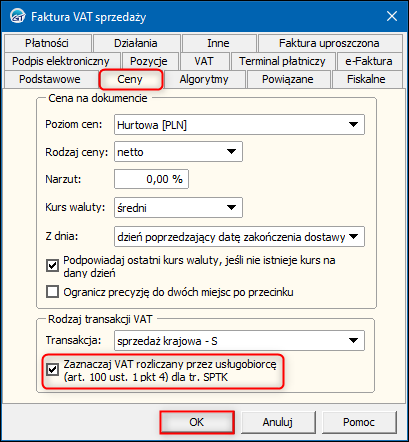Close the Faktura VAT sprzedaży dialog
Image resolution: width=409 pixels, height=442 pixels.
pyautogui.click(x=392, y=16)
